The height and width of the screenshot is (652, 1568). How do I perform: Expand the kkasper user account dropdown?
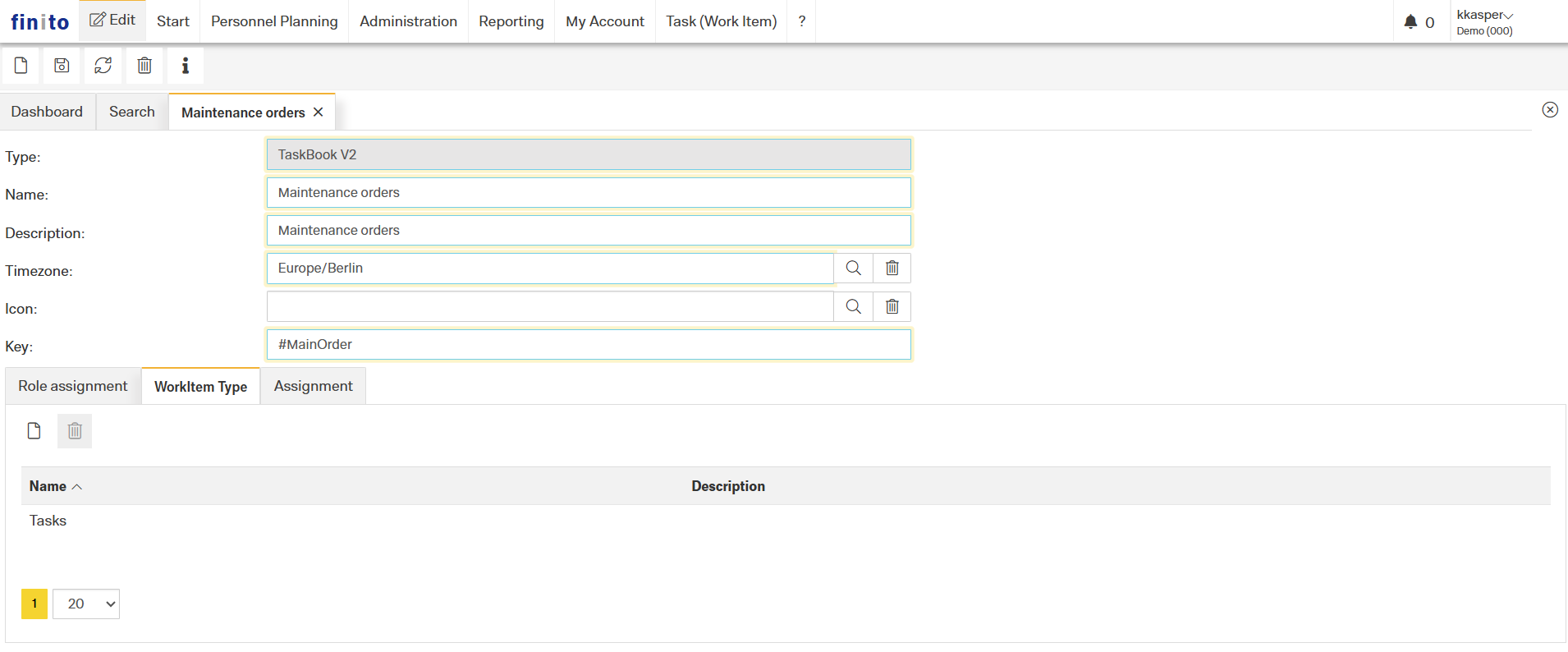click(x=1484, y=16)
